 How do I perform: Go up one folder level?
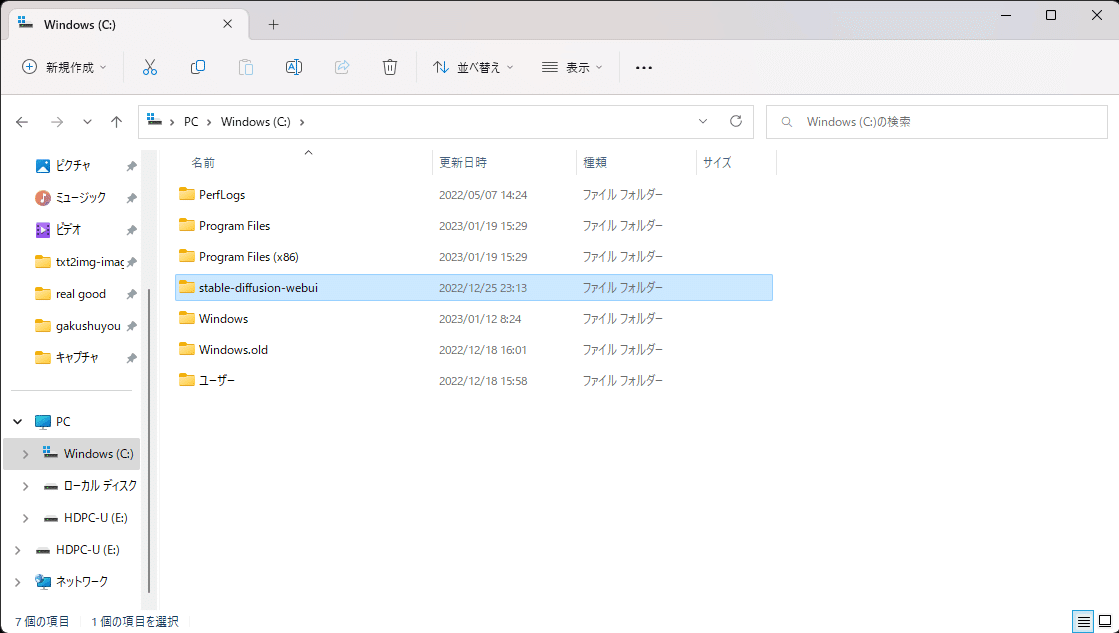tap(116, 122)
